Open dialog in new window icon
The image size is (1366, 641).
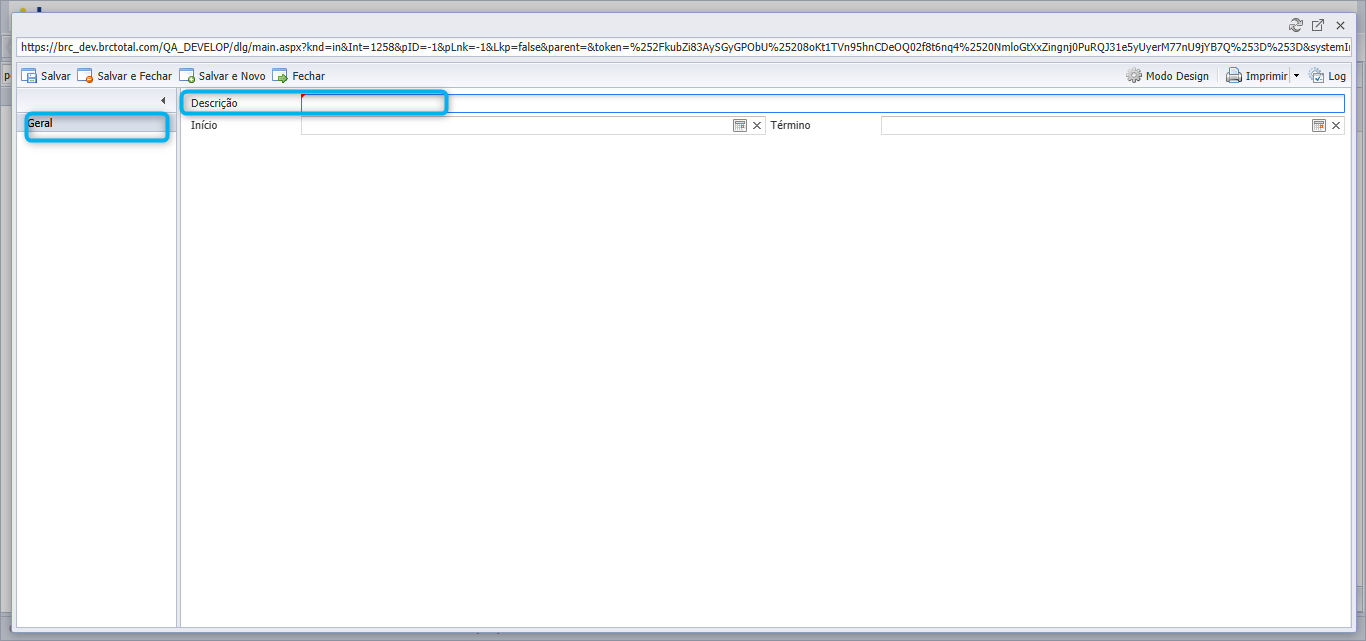click(x=1318, y=25)
